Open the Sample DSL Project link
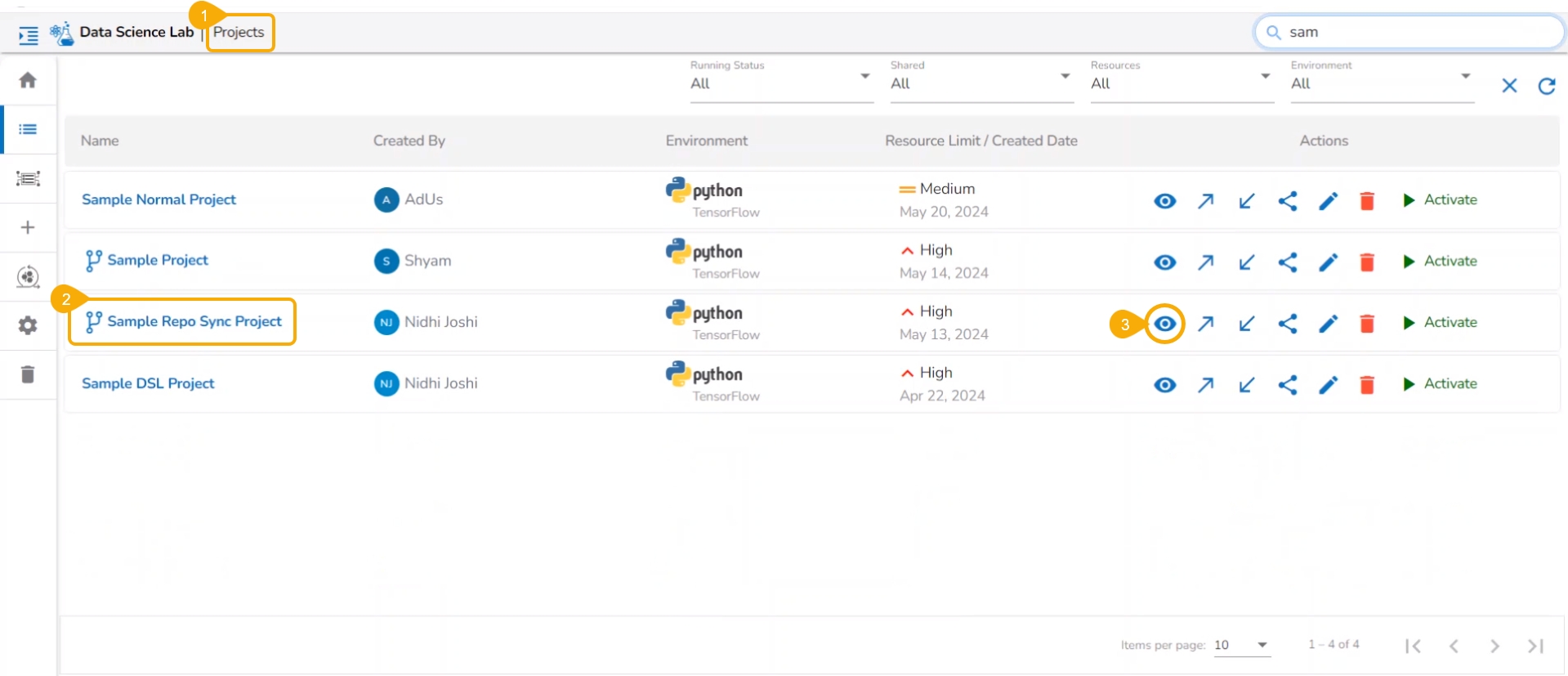This screenshot has height=676, width=1568. click(148, 383)
